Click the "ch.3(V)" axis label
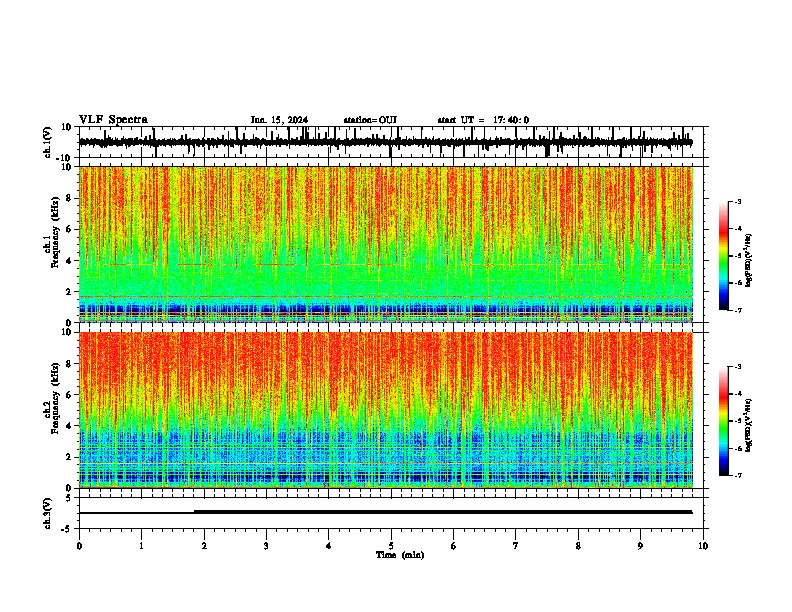Screen dimensions: 792x612 [48, 513]
